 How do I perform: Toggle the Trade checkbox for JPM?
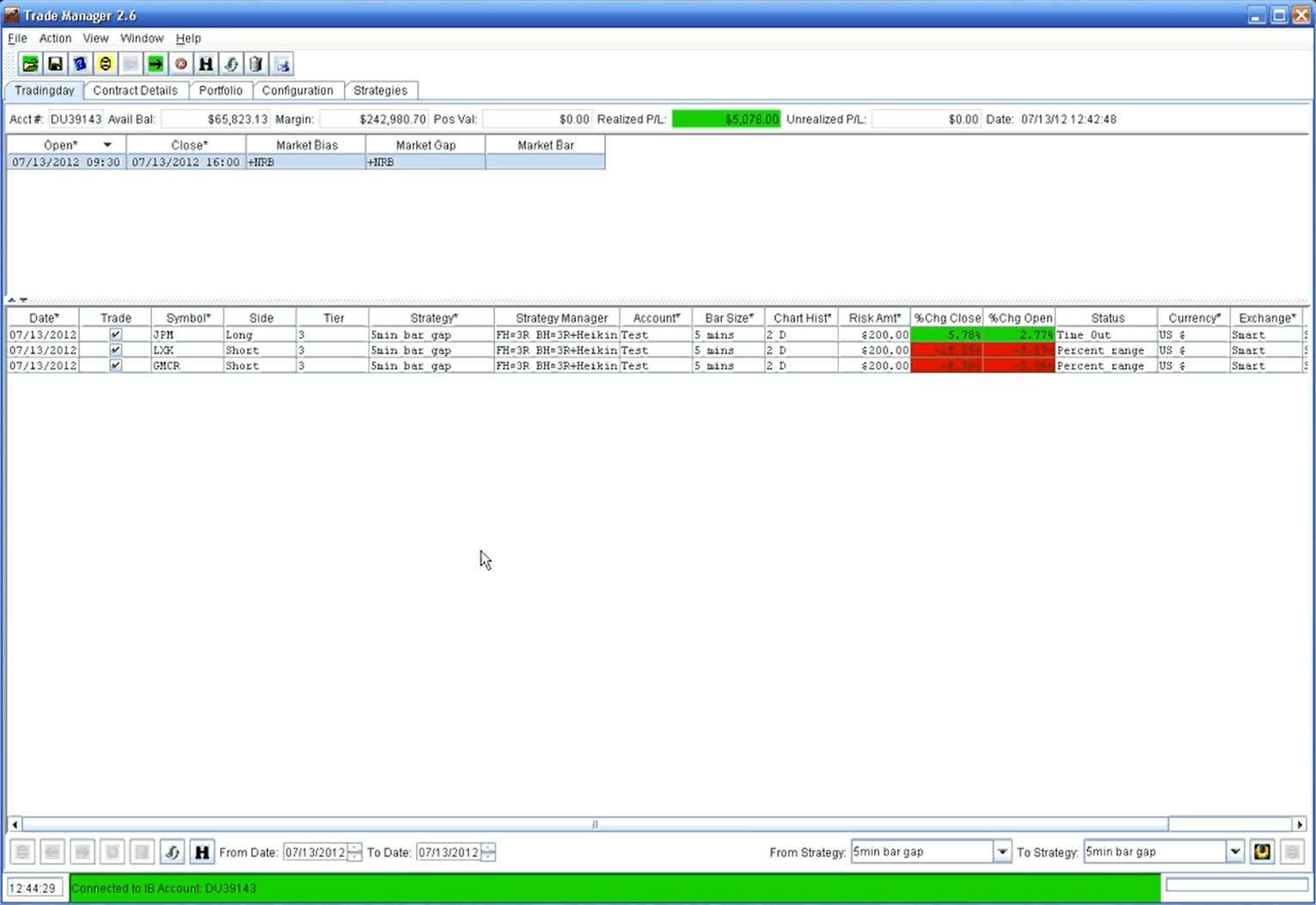pyautogui.click(x=115, y=334)
